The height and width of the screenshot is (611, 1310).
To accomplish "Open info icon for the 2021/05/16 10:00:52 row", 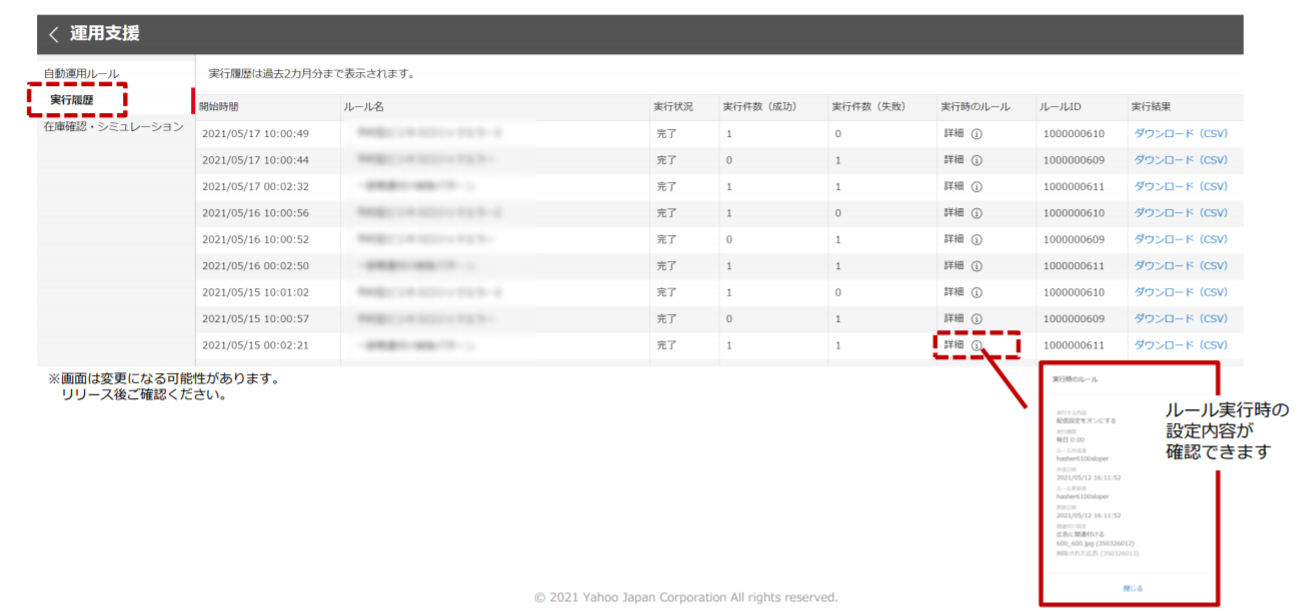I will coord(977,240).
